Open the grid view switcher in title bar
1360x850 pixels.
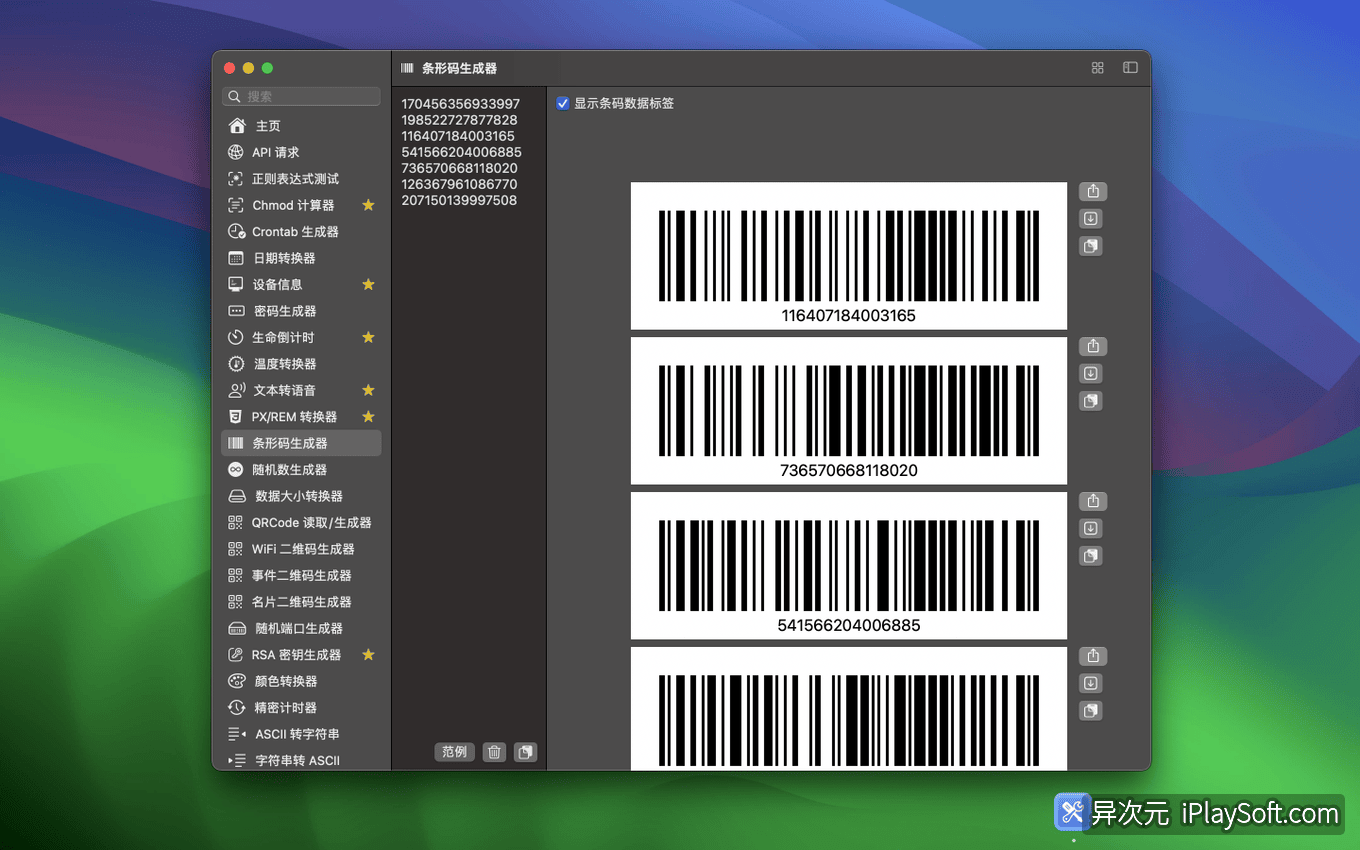coord(1097,67)
